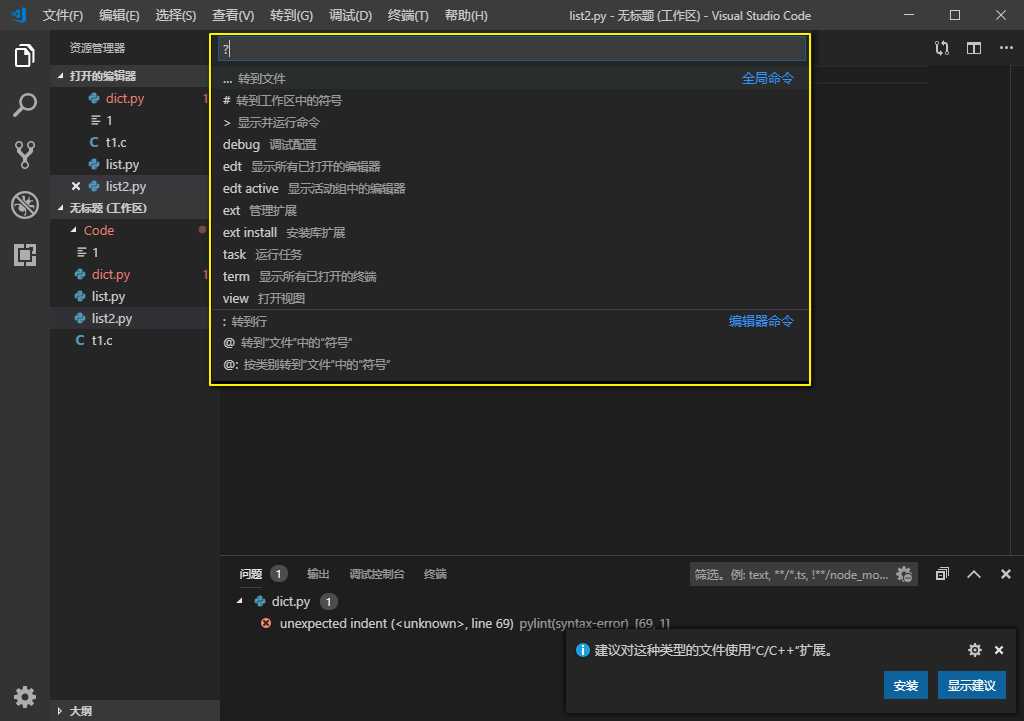Open the editor More Actions ellipsis
Screen dimensions: 1024x721
click(1006, 48)
